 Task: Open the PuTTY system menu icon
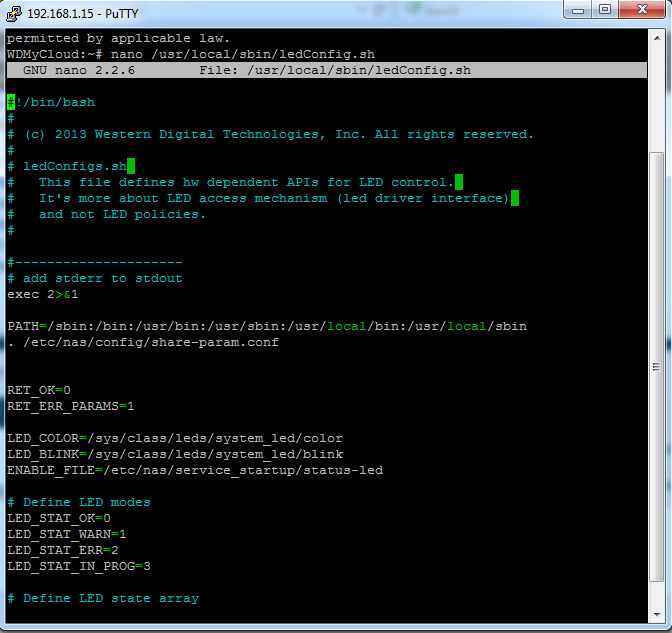[x=14, y=13]
